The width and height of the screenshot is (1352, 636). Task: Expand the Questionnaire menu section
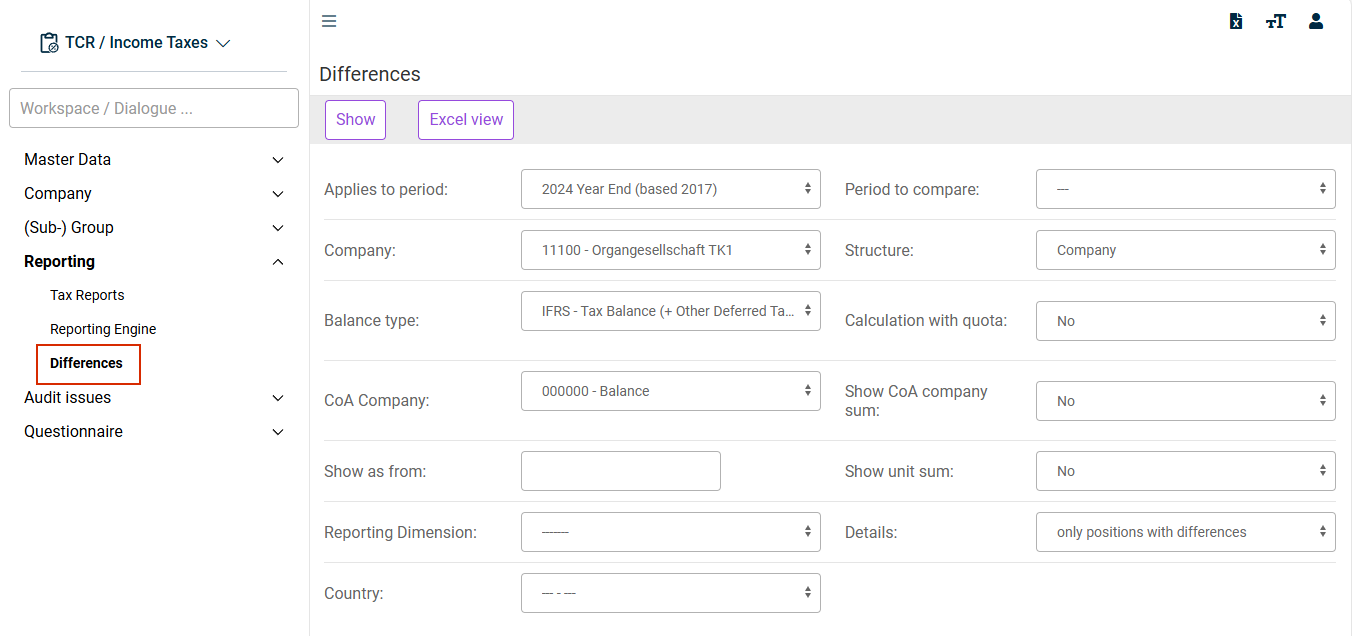click(154, 432)
